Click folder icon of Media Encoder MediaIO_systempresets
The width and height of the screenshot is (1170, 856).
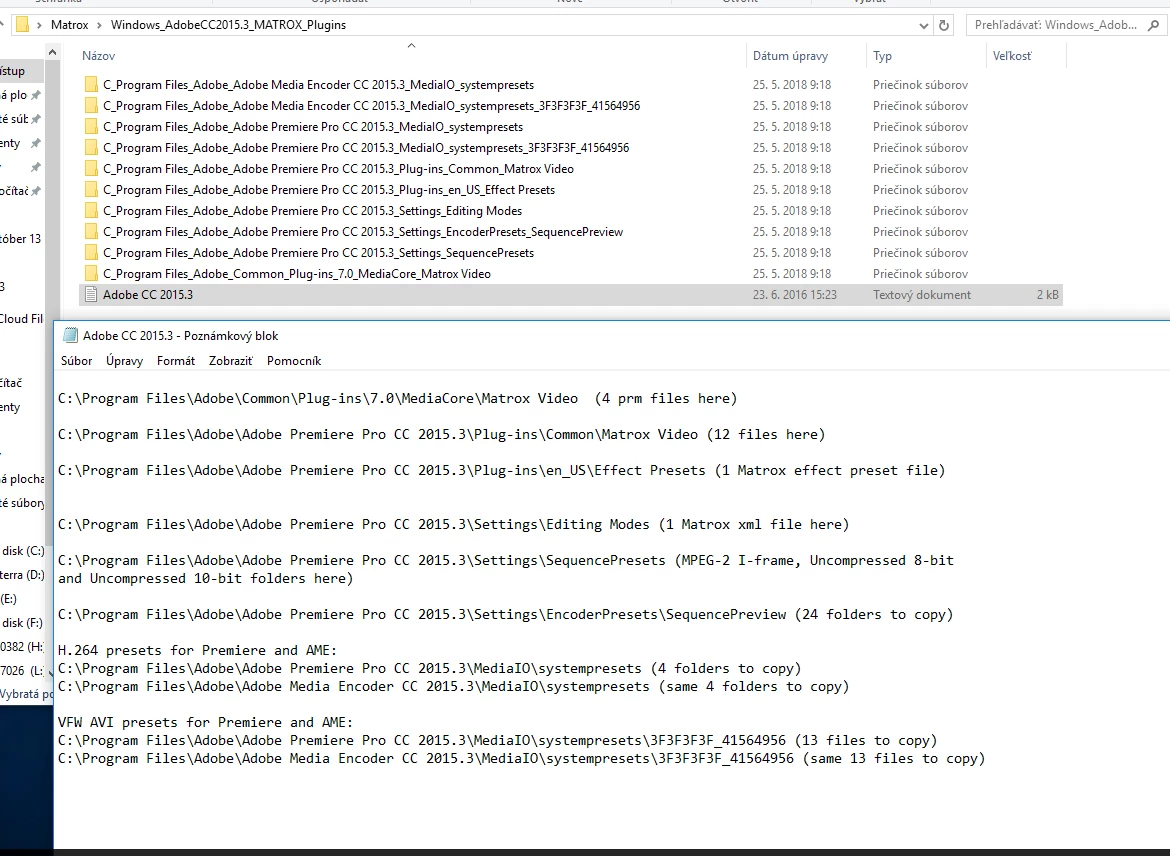coord(91,84)
